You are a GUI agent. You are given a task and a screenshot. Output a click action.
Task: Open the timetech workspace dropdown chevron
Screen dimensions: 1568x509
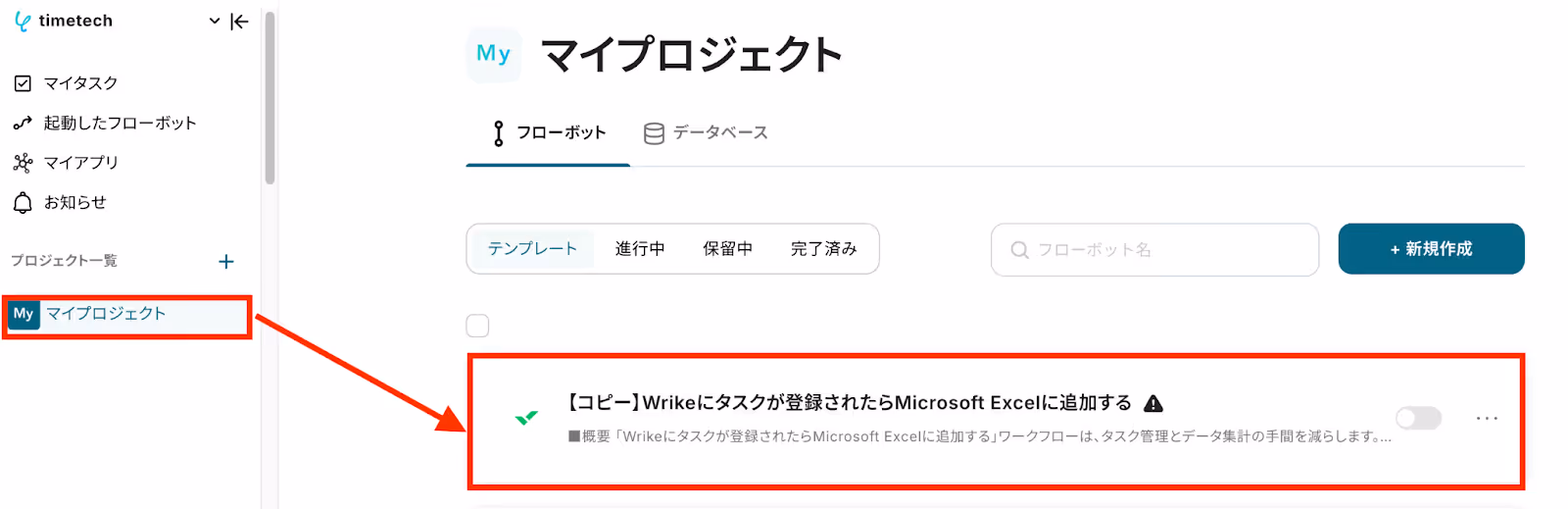[215, 21]
